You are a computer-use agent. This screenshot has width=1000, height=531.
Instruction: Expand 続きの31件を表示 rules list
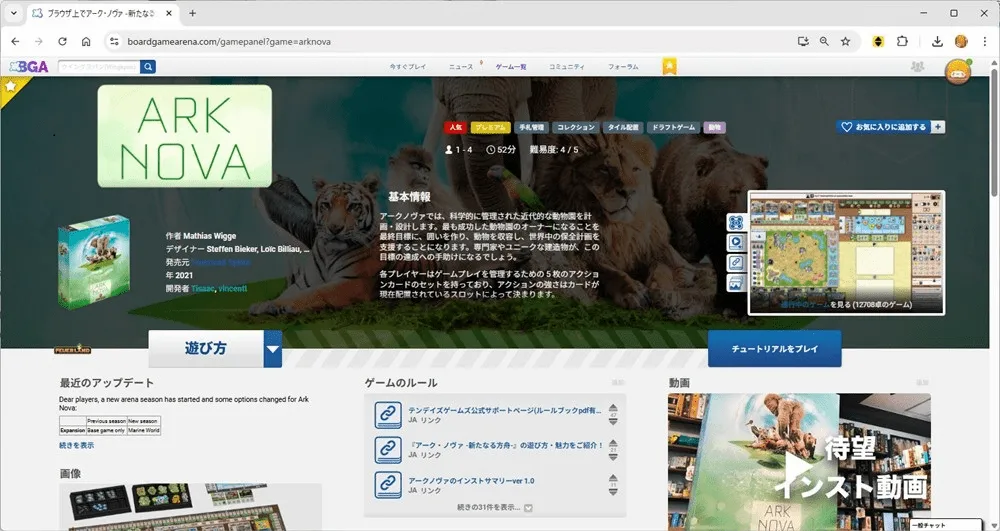pyautogui.click(x=494, y=507)
